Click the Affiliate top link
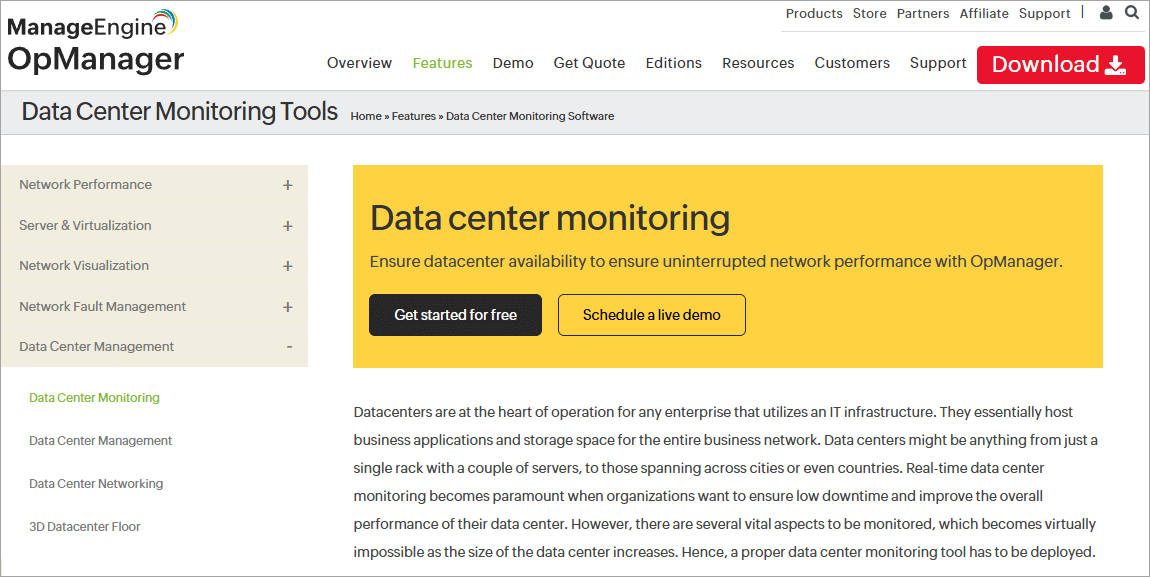This screenshot has height=577, width=1150. click(x=984, y=14)
